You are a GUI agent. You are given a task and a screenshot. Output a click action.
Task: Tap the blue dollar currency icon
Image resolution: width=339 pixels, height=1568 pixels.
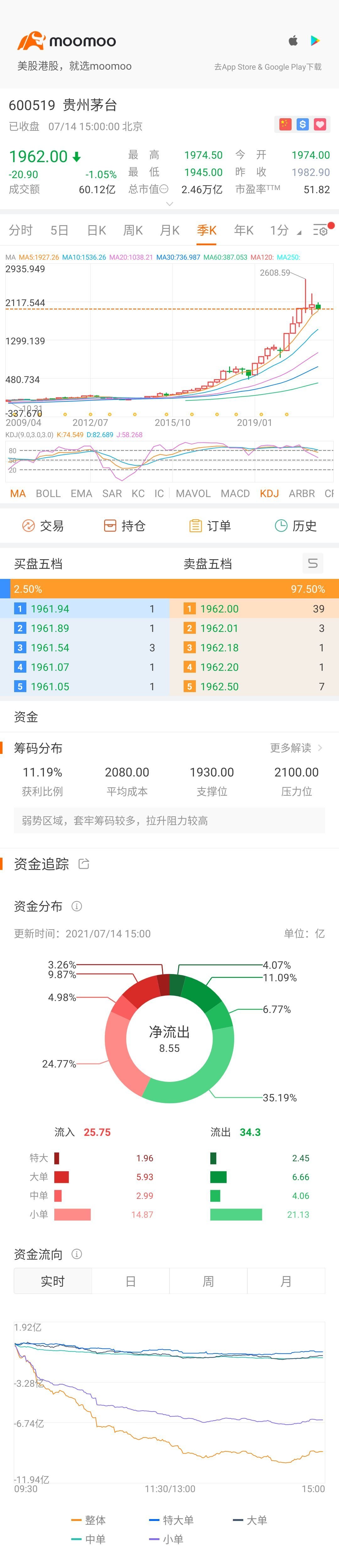point(302,124)
